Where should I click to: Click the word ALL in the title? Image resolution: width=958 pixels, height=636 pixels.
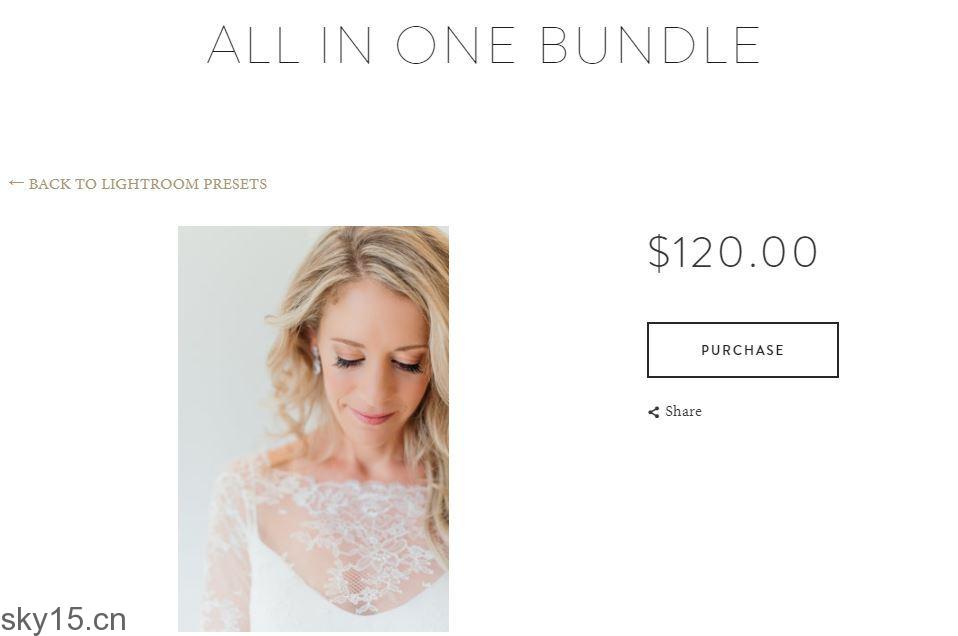click(x=254, y=45)
